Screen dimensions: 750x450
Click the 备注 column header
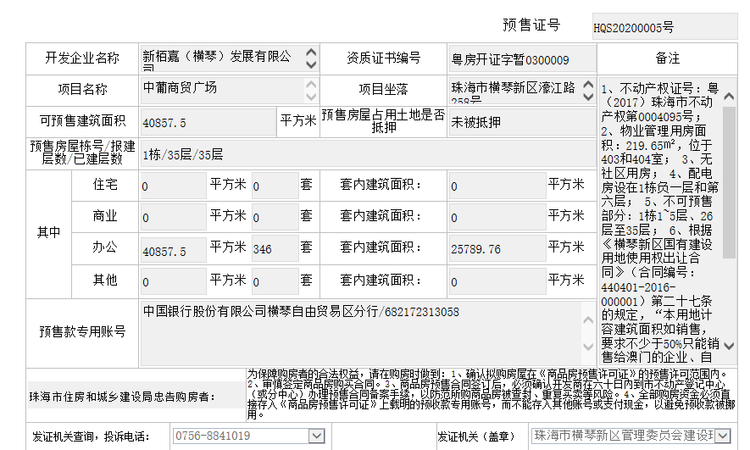click(667, 58)
